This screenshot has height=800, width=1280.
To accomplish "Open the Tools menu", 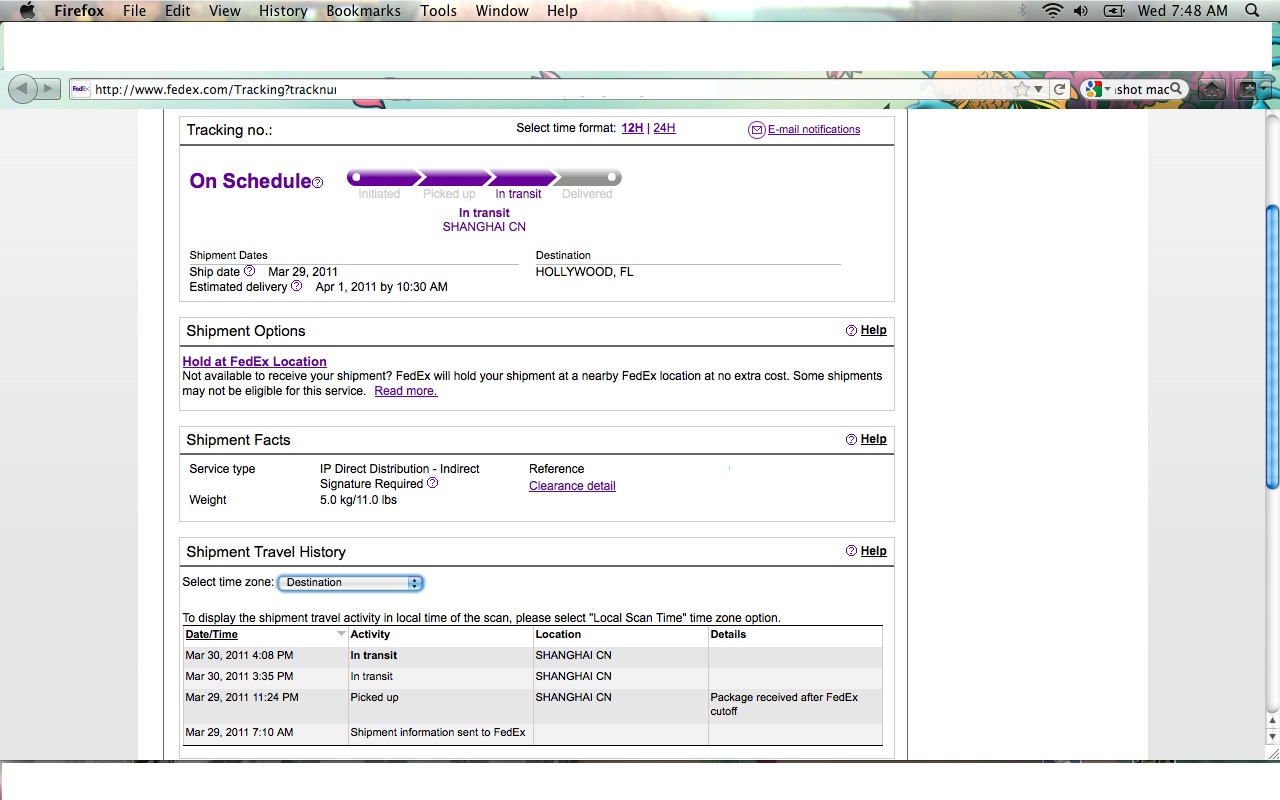I will (x=438, y=11).
